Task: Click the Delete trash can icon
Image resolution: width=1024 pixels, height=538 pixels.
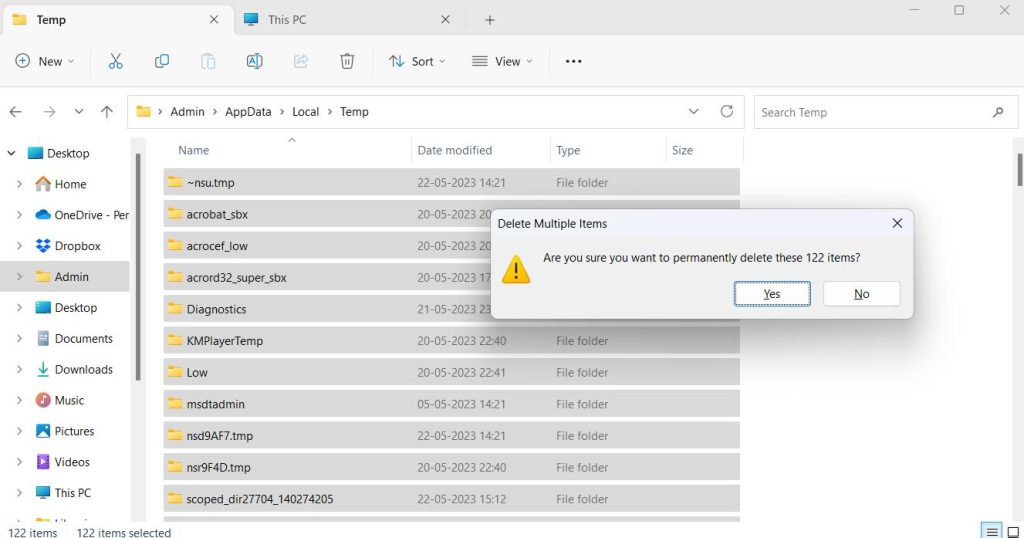Action: [x=347, y=61]
